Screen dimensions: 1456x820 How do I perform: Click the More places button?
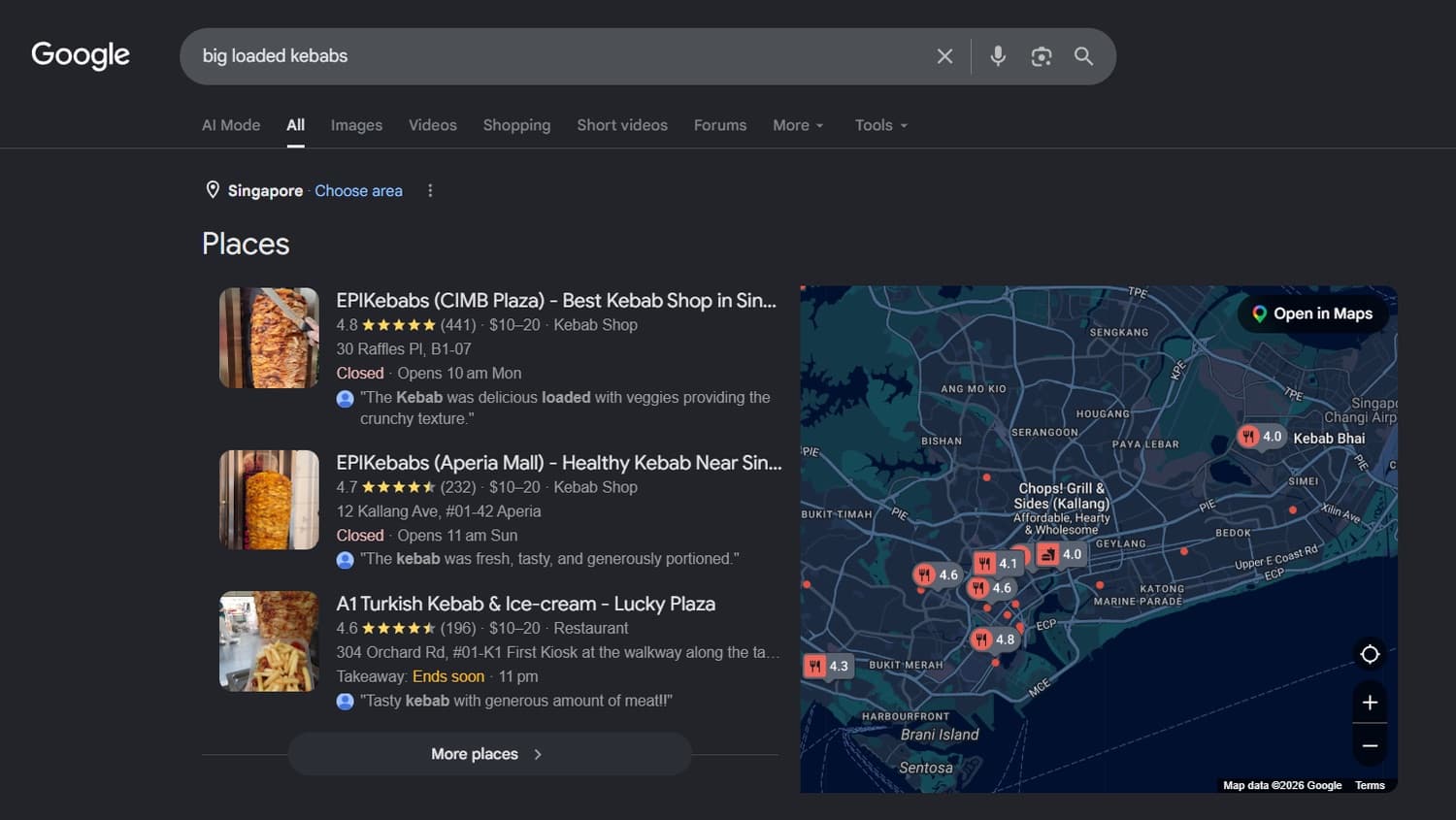click(x=490, y=754)
